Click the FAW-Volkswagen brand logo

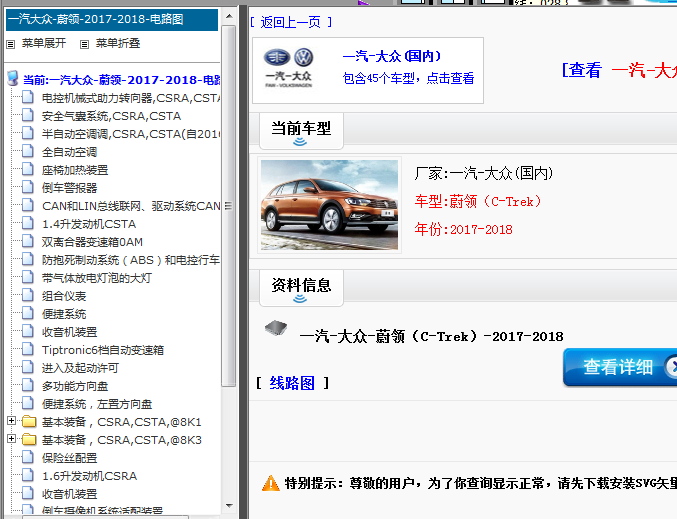tap(288, 67)
